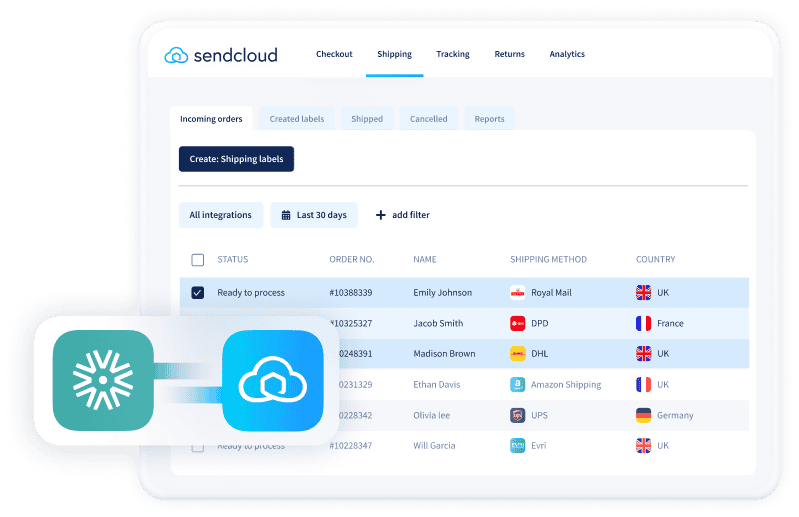Click the Amazon Shipping carrier icon

[x=518, y=385]
